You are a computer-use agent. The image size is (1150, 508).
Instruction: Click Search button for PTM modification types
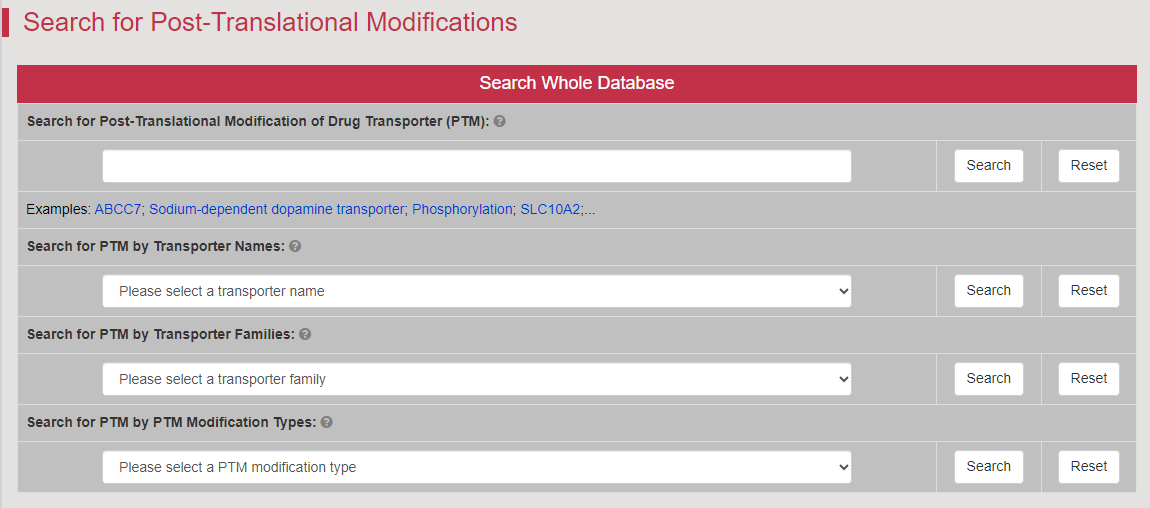989,467
